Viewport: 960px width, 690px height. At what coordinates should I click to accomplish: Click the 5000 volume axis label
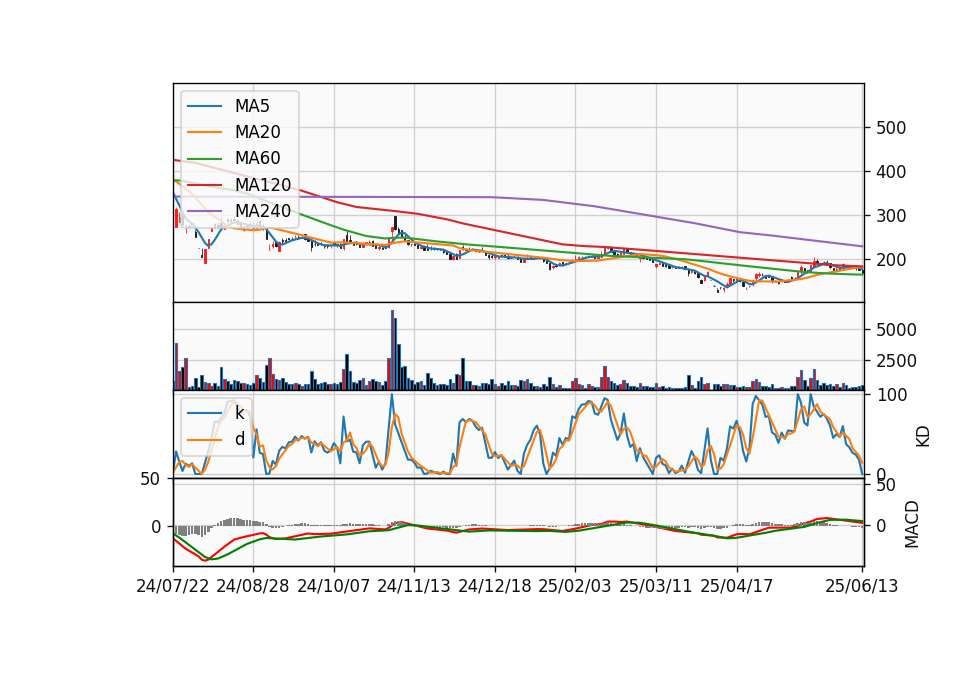tap(896, 330)
